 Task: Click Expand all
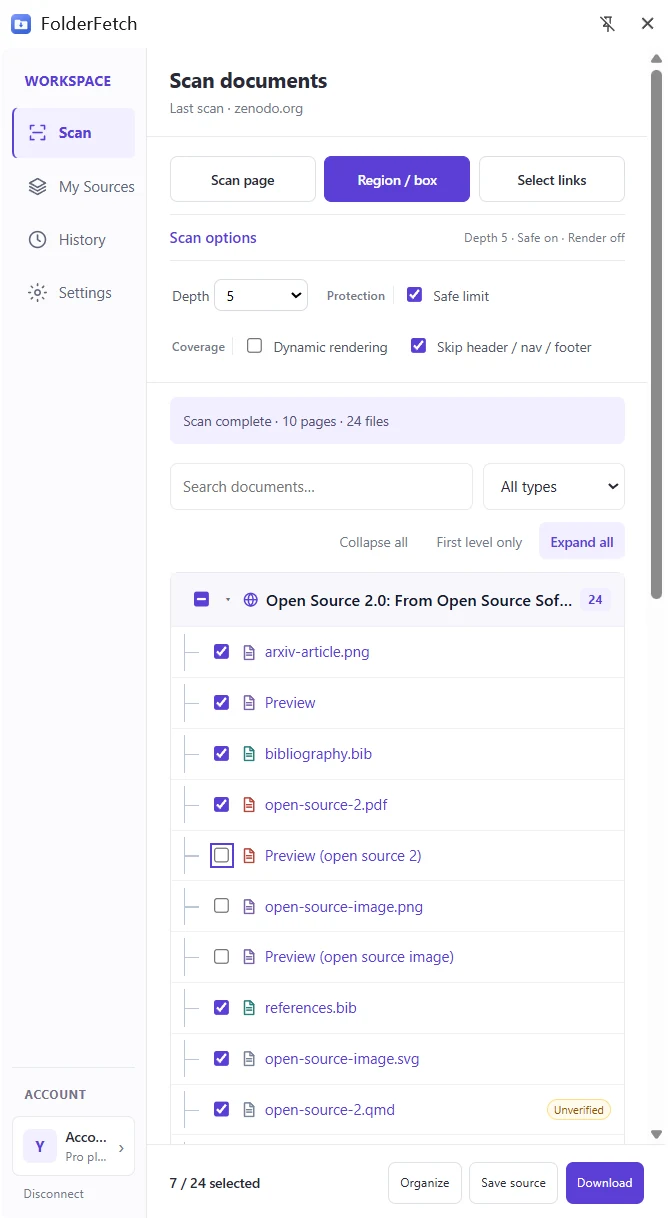click(x=582, y=542)
